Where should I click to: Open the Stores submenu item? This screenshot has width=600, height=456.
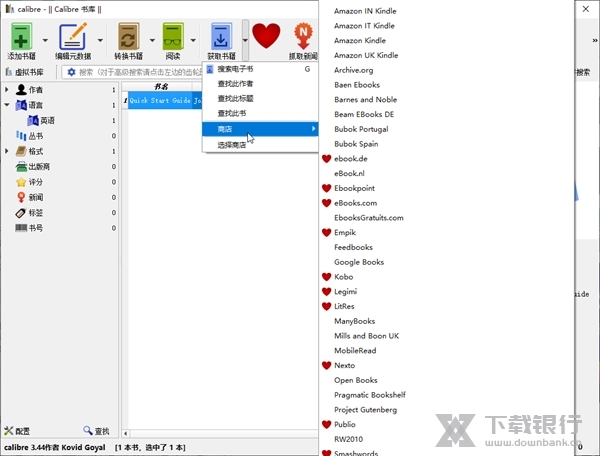coord(260,129)
